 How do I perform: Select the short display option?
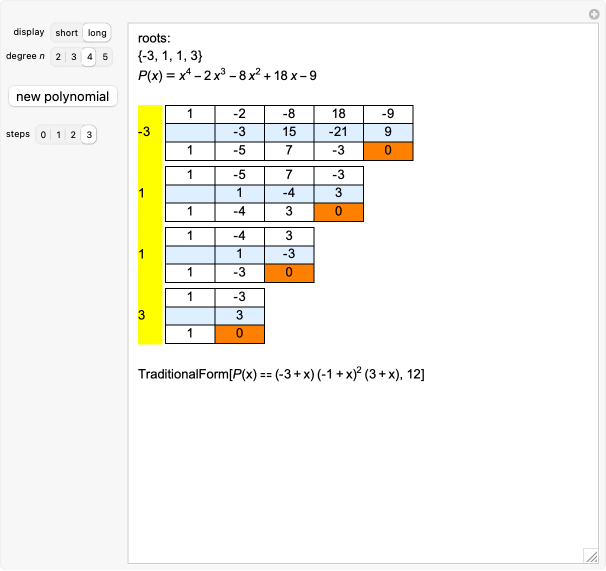[66, 32]
